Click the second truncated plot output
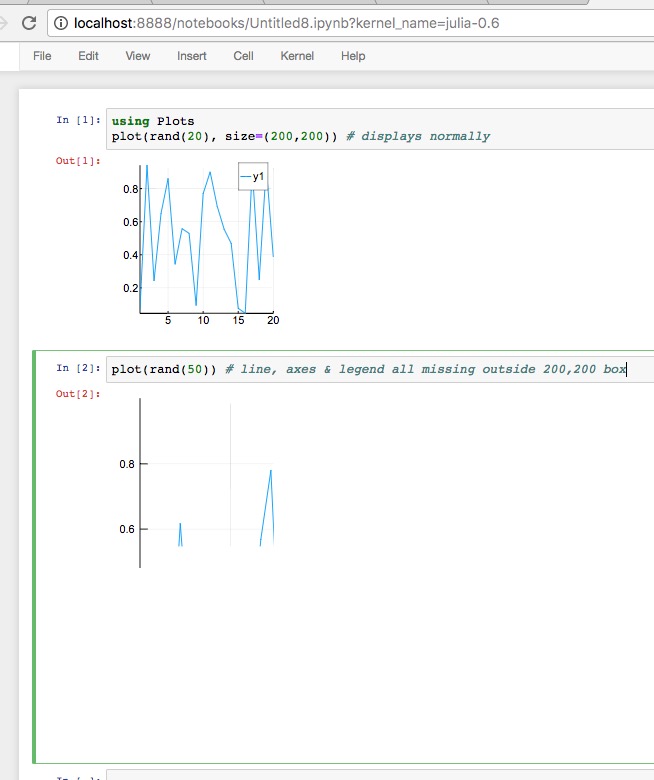The height and width of the screenshot is (780, 654). tap(199, 483)
